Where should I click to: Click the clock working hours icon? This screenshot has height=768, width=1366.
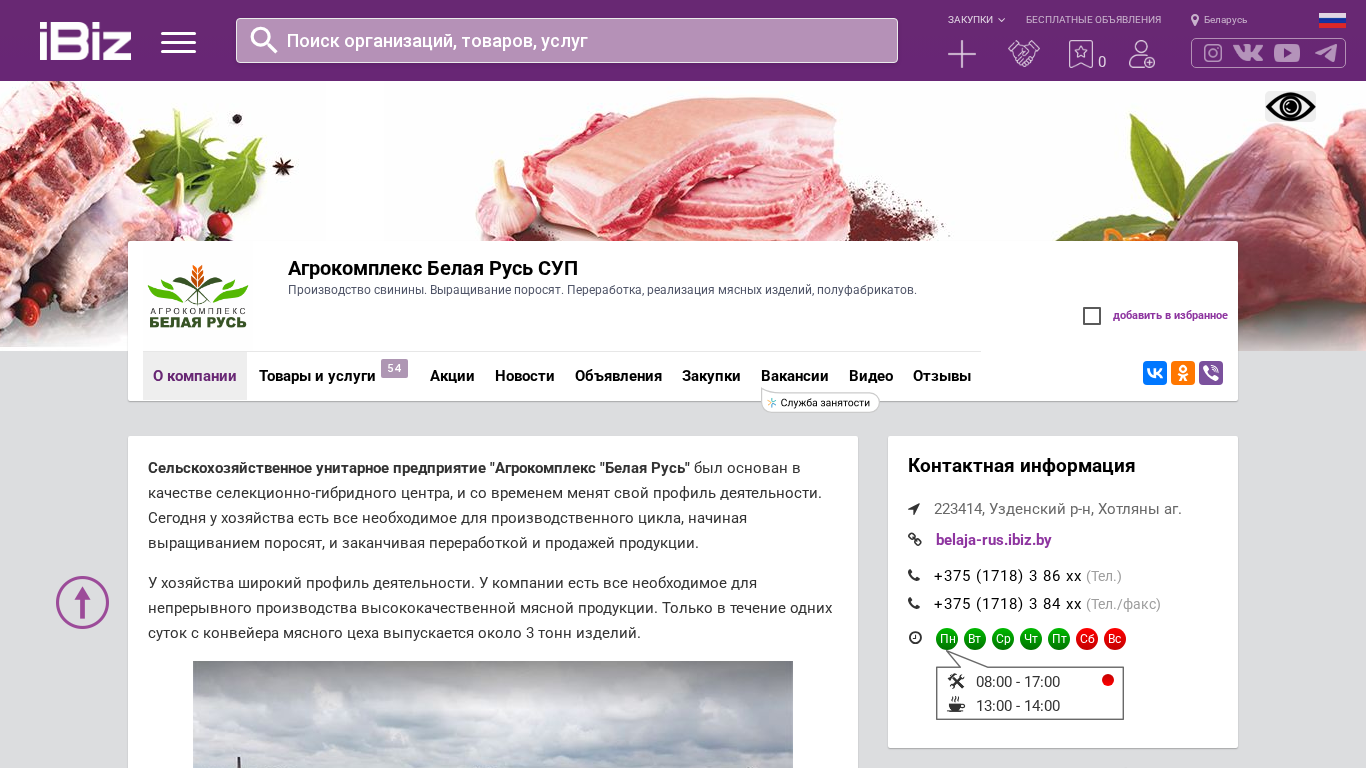pos(915,638)
